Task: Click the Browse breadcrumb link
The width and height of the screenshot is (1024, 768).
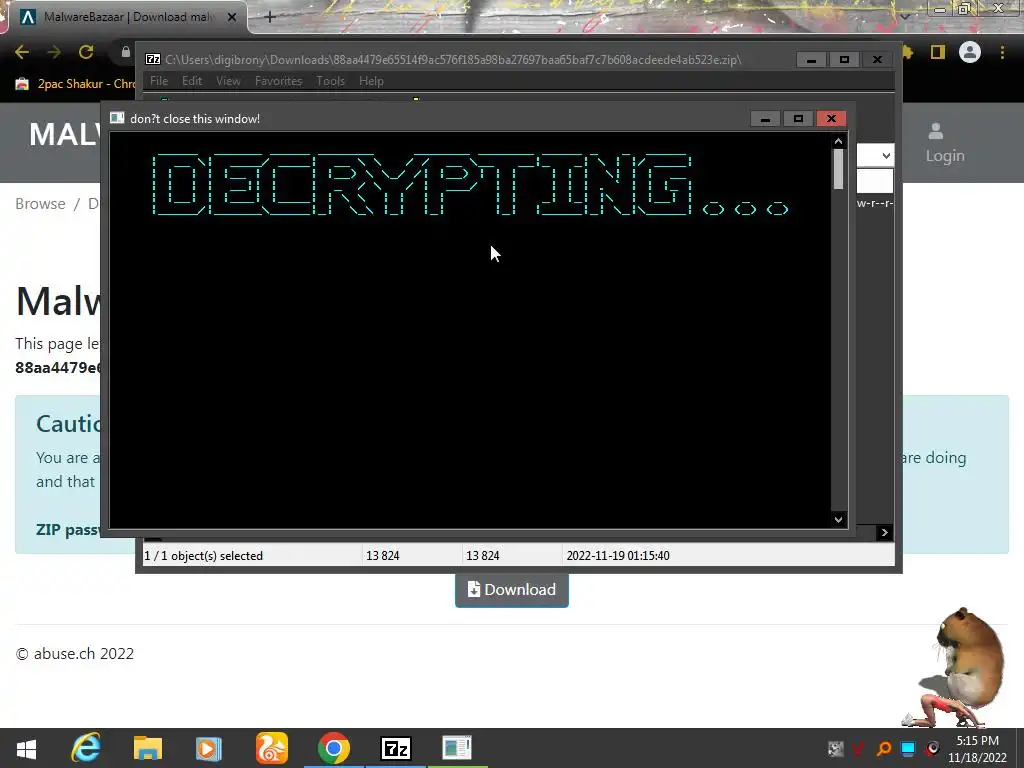Action: coord(40,204)
